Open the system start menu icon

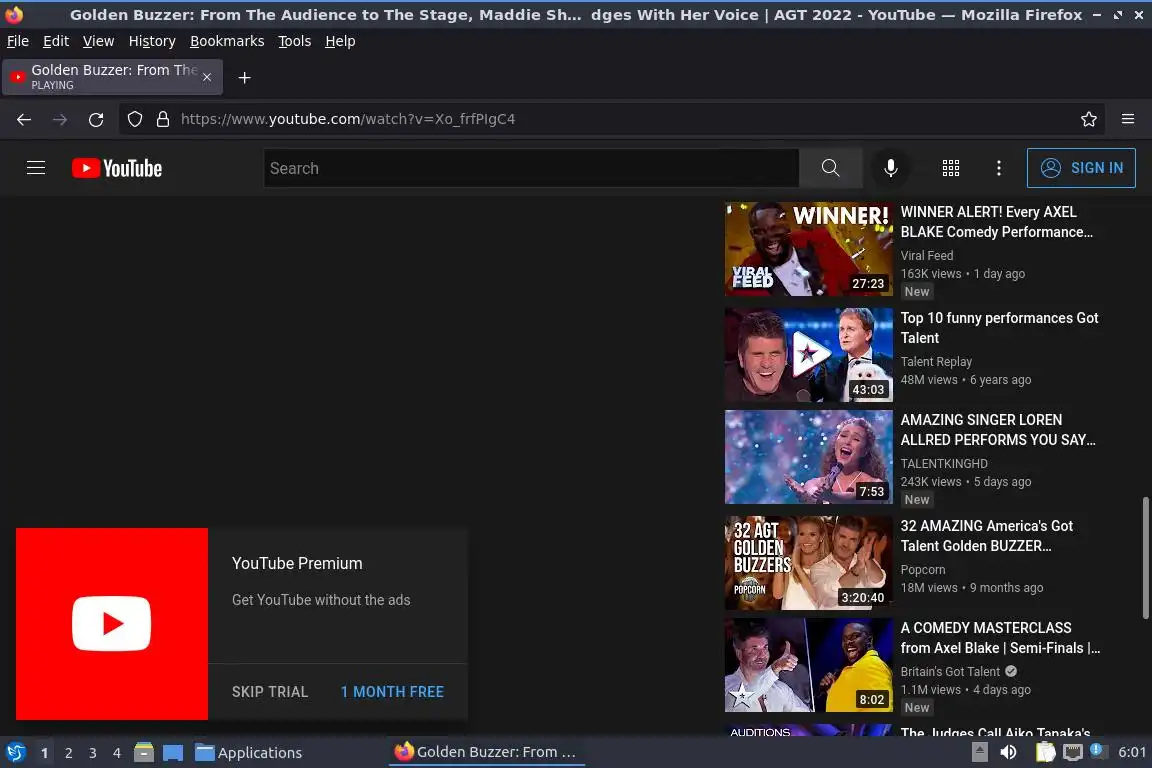pyautogui.click(x=16, y=753)
